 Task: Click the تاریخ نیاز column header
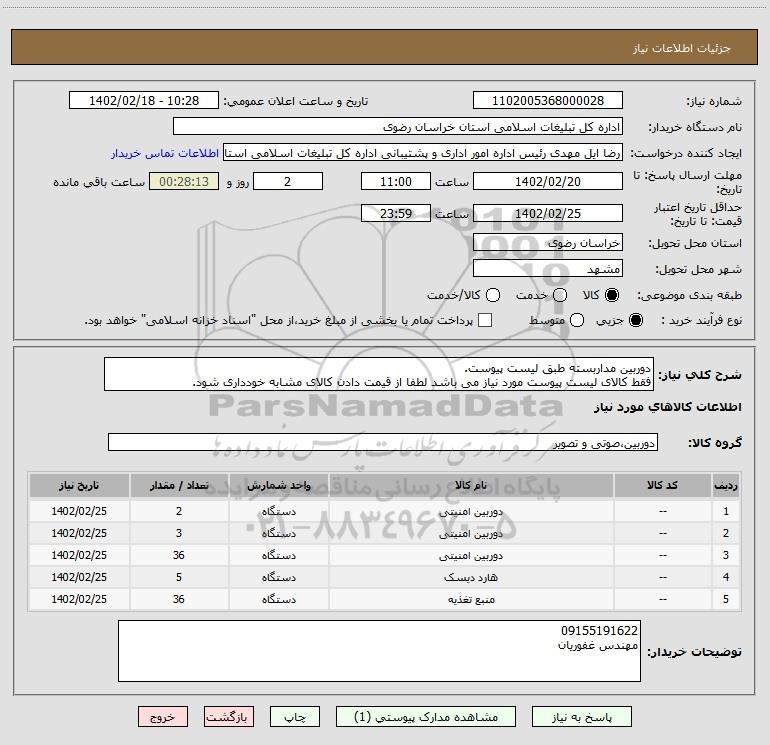(79, 486)
